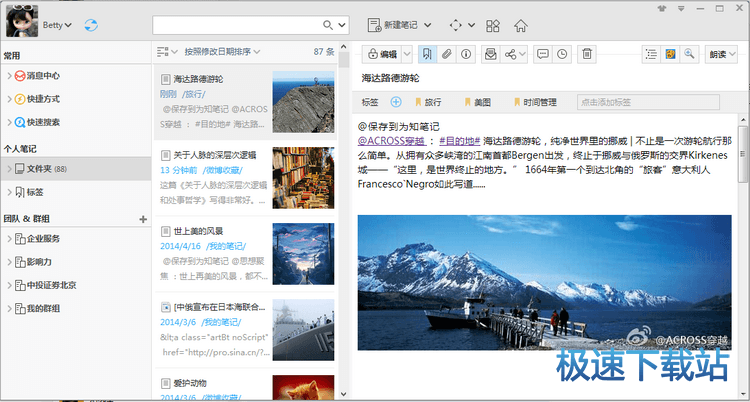Click the 编辑 edit button
This screenshot has height=402, width=750.
382,55
